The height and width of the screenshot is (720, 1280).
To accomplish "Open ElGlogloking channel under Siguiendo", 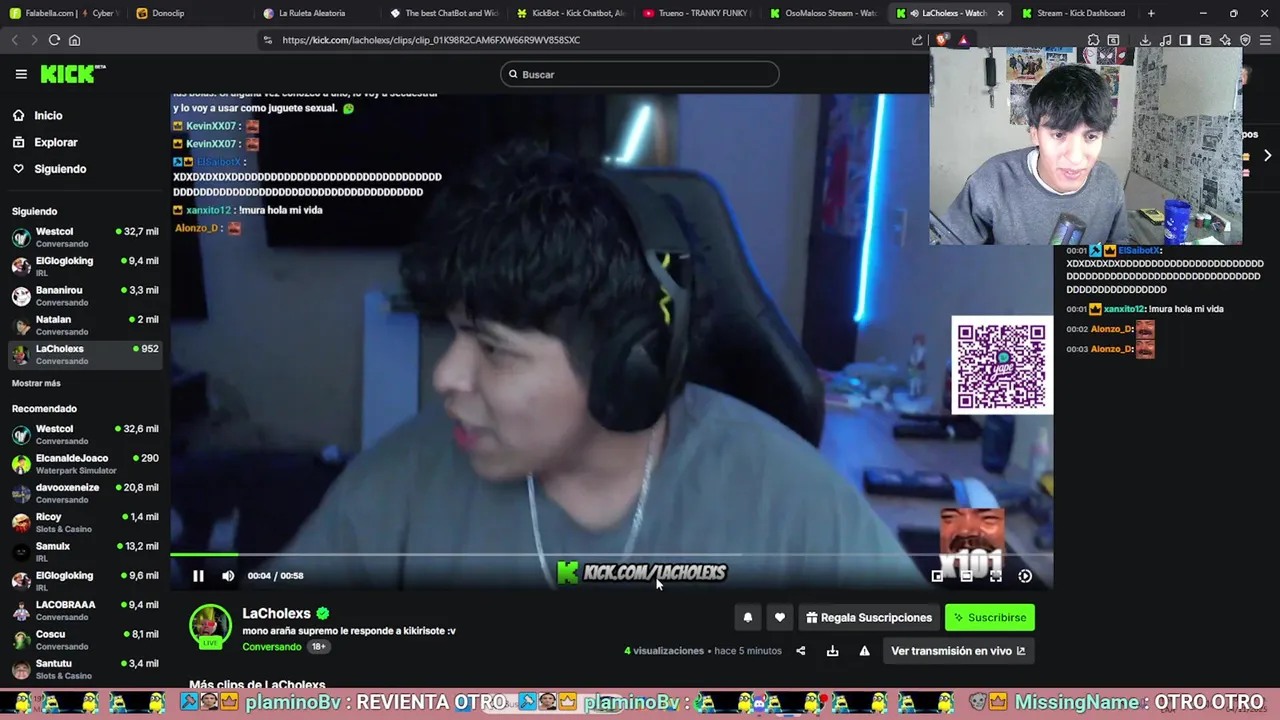I will click(x=85, y=266).
